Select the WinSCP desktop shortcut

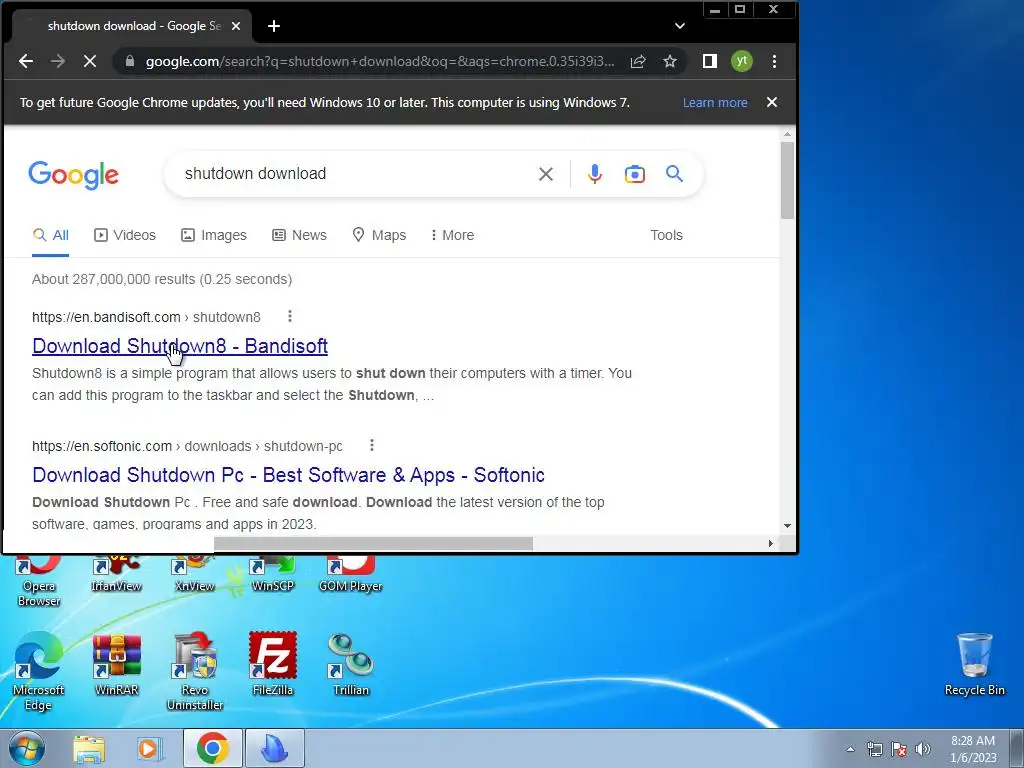coord(273,573)
